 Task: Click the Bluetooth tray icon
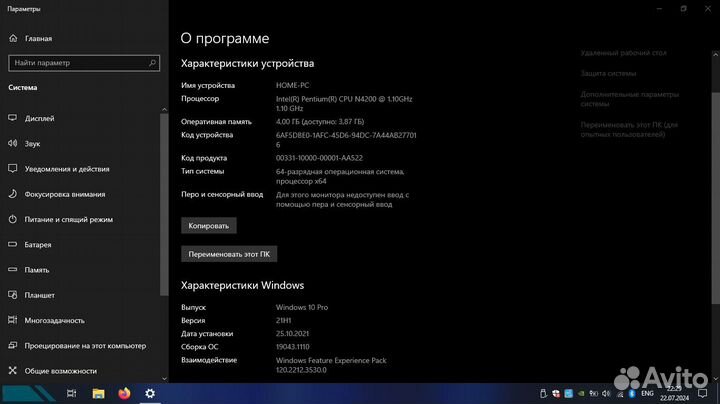632,393
